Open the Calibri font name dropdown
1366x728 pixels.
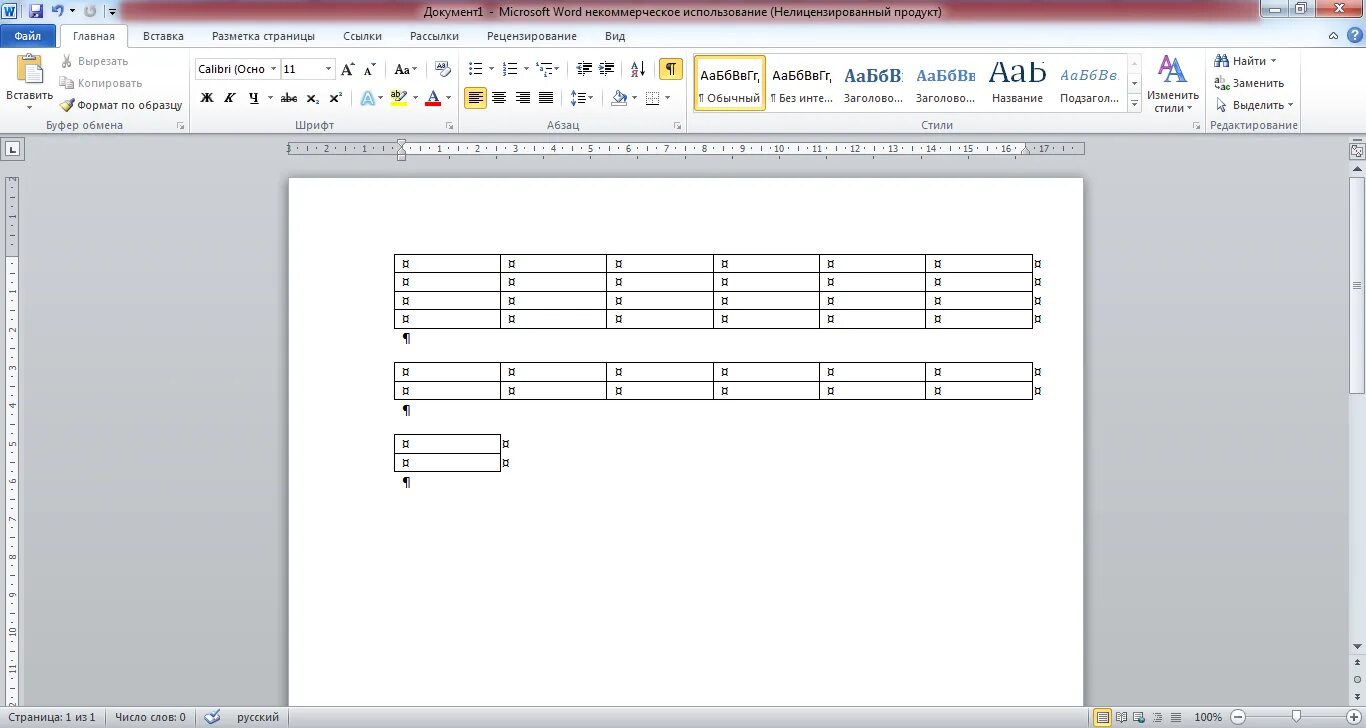click(x=274, y=69)
